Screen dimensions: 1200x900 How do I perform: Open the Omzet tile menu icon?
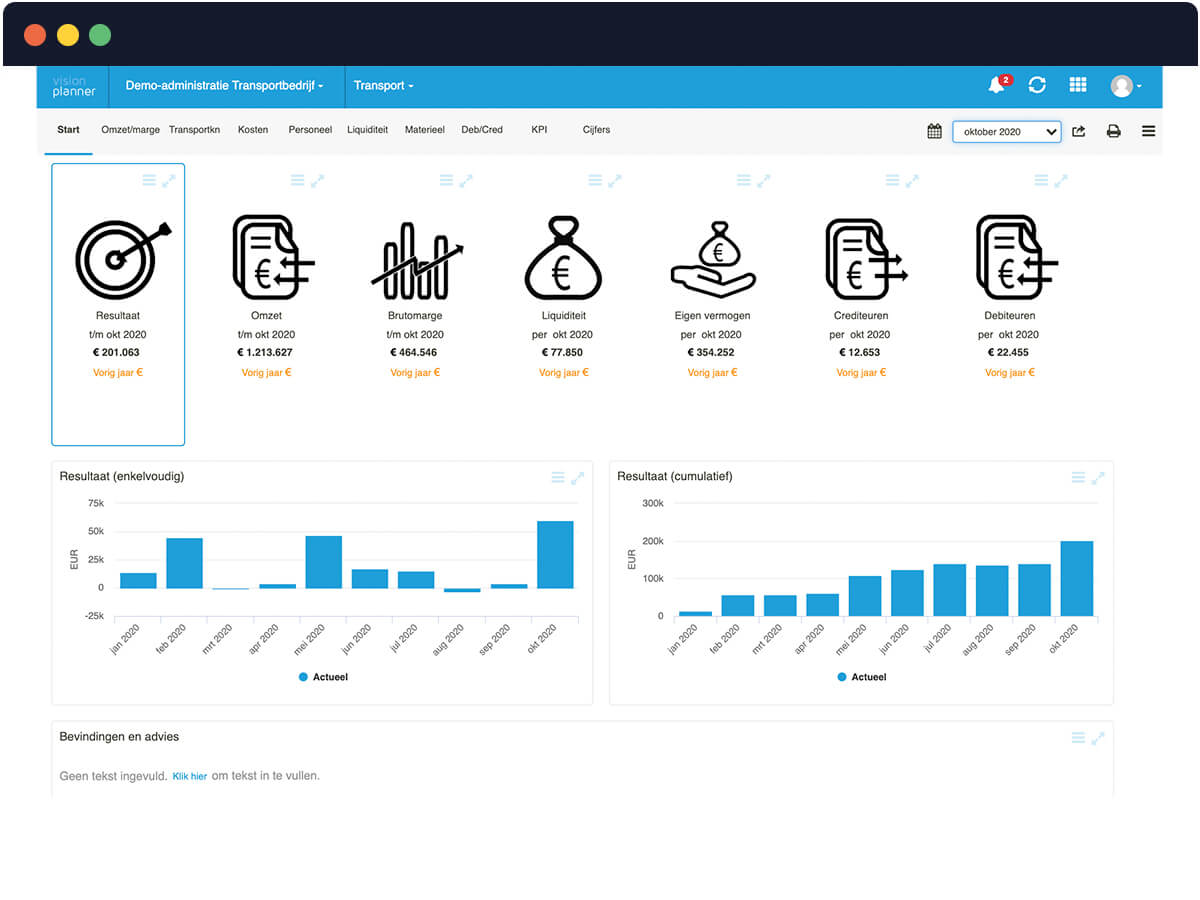[298, 180]
